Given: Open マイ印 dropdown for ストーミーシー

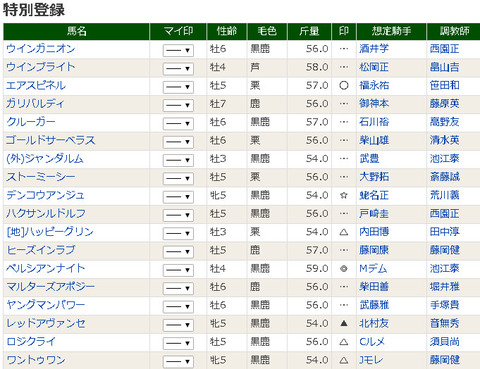Looking at the screenshot, I should tap(178, 179).
